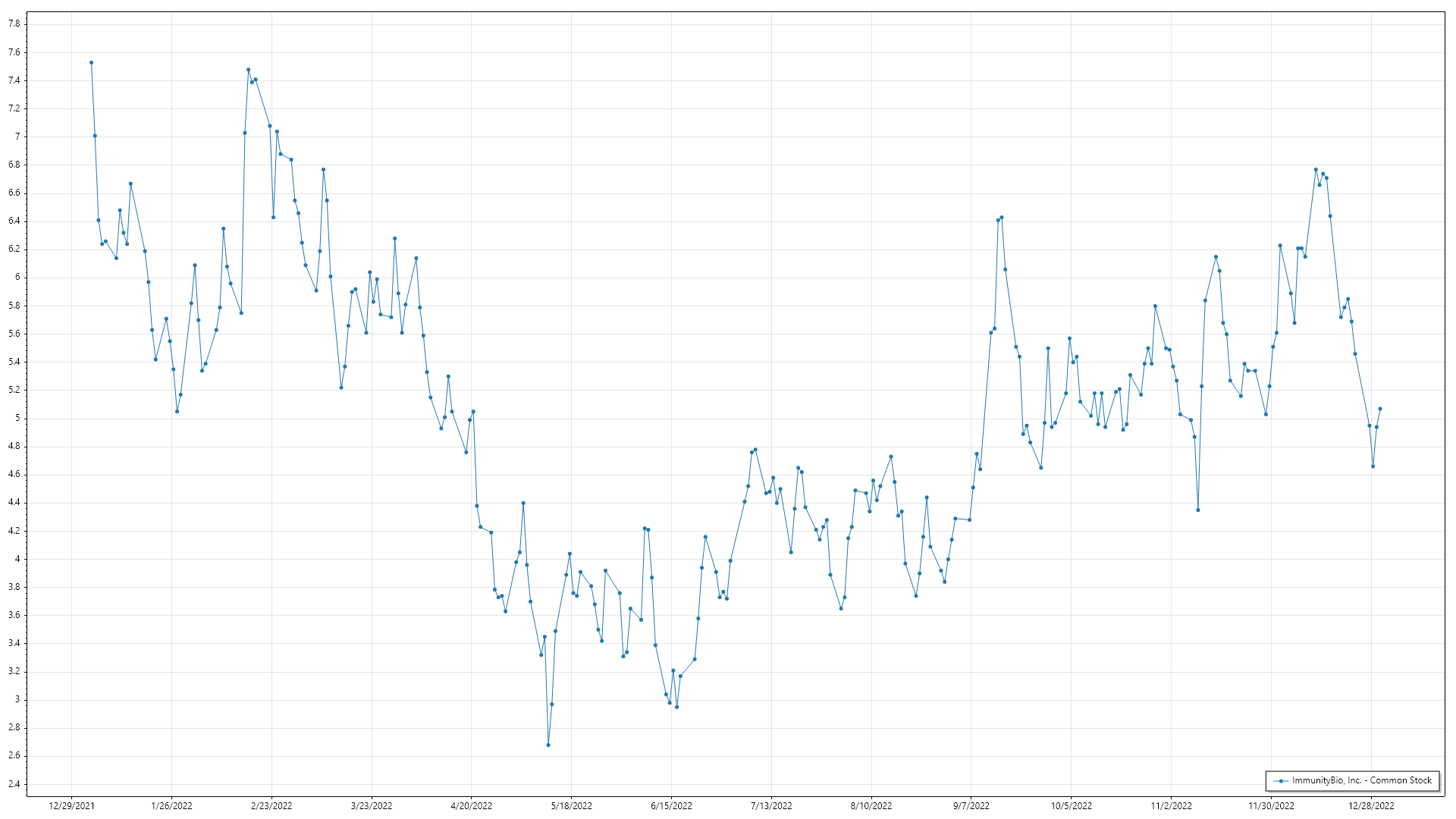Click the 12/29/2021 x-axis date label
The height and width of the screenshot is (819, 1456).
coord(72,806)
